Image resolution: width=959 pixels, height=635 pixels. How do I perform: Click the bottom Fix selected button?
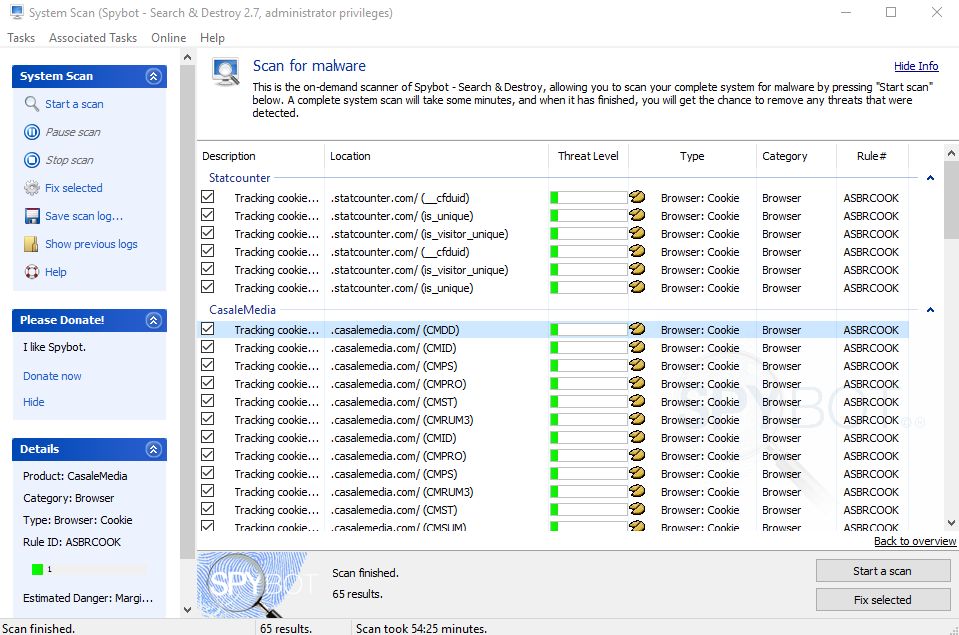tap(883, 600)
